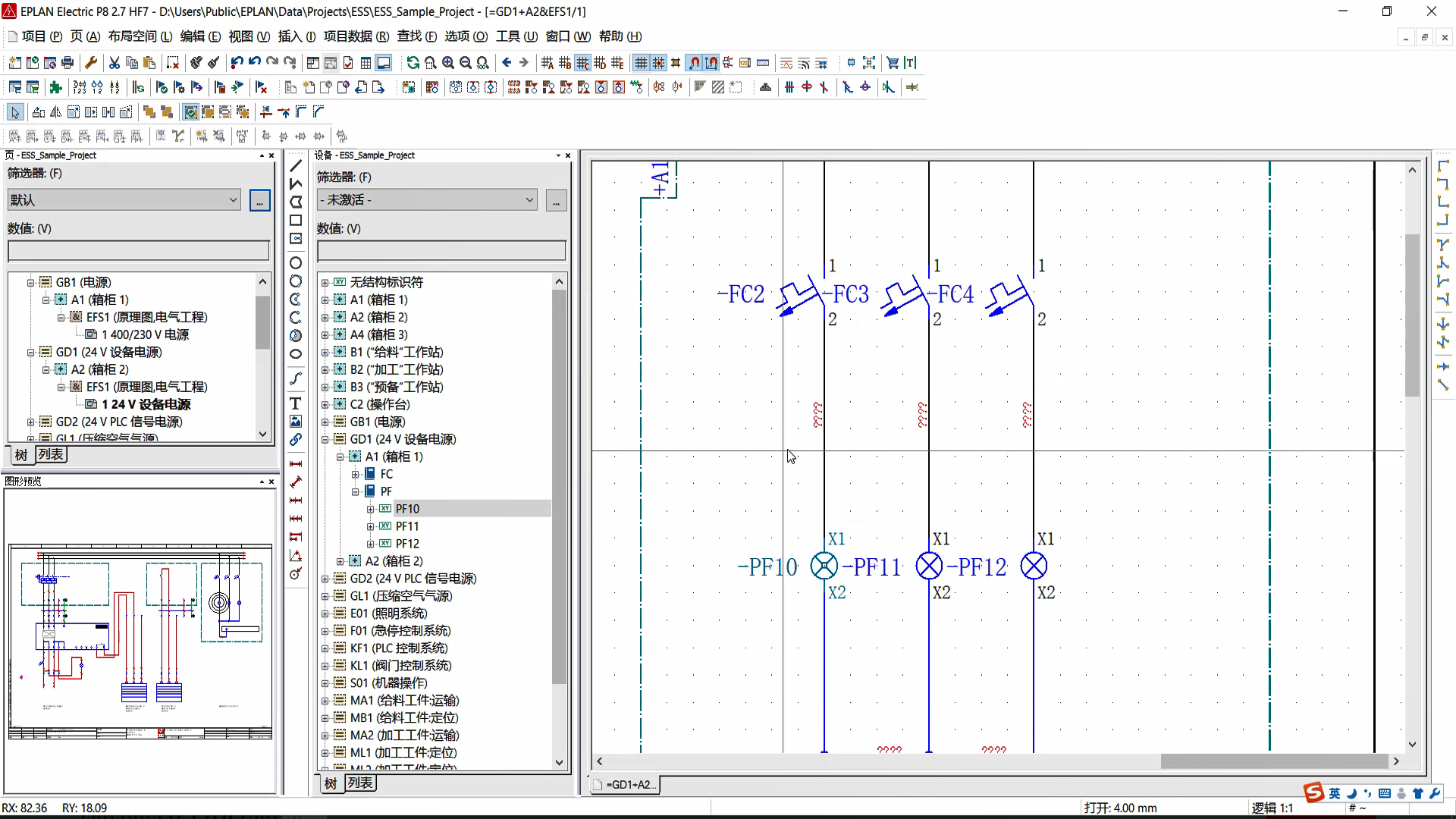Image resolution: width=1456 pixels, height=819 pixels.
Task: Select page 1 24 V 设备电源 in tree
Action: tap(146, 404)
